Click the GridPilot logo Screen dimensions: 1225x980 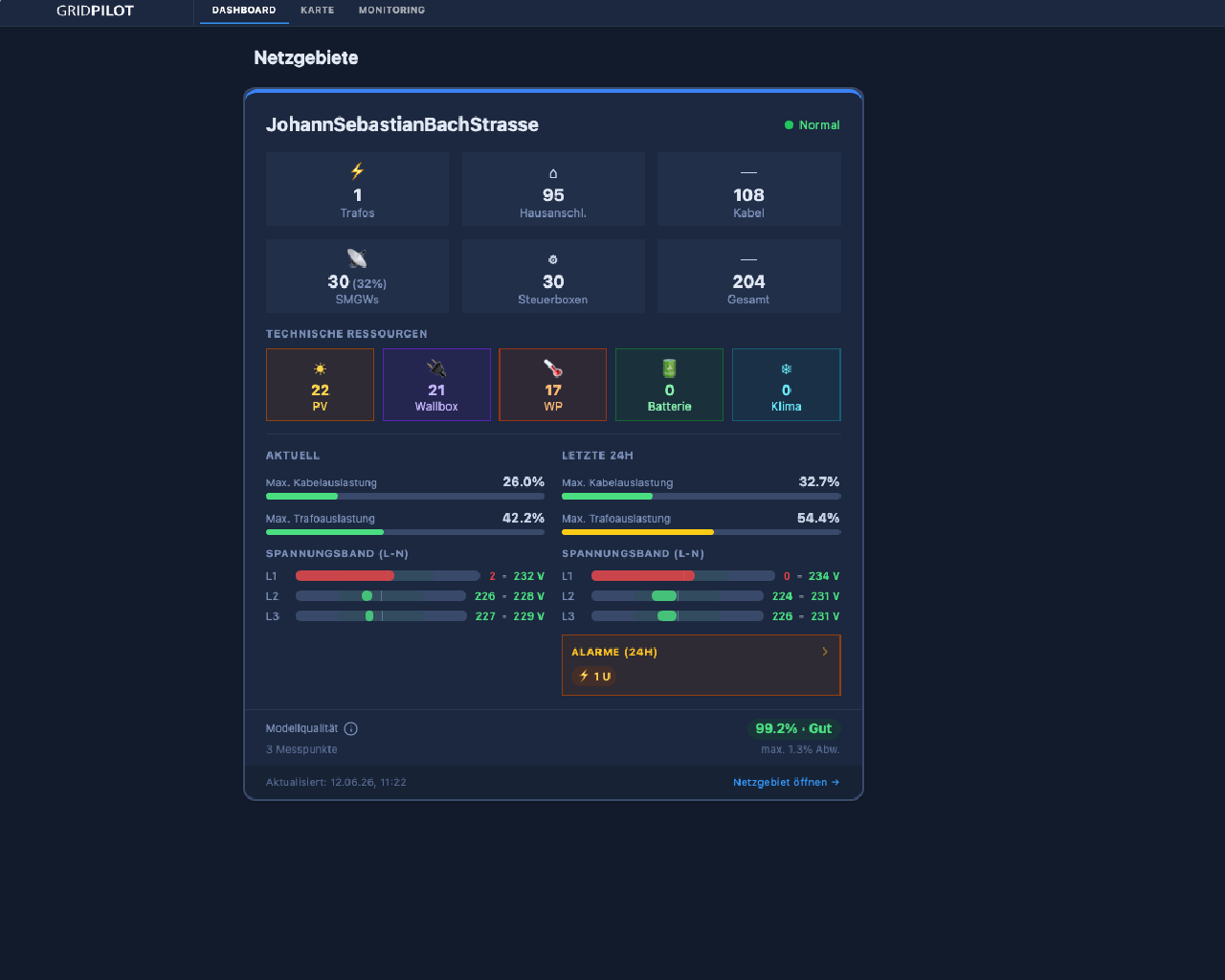(95, 11)
